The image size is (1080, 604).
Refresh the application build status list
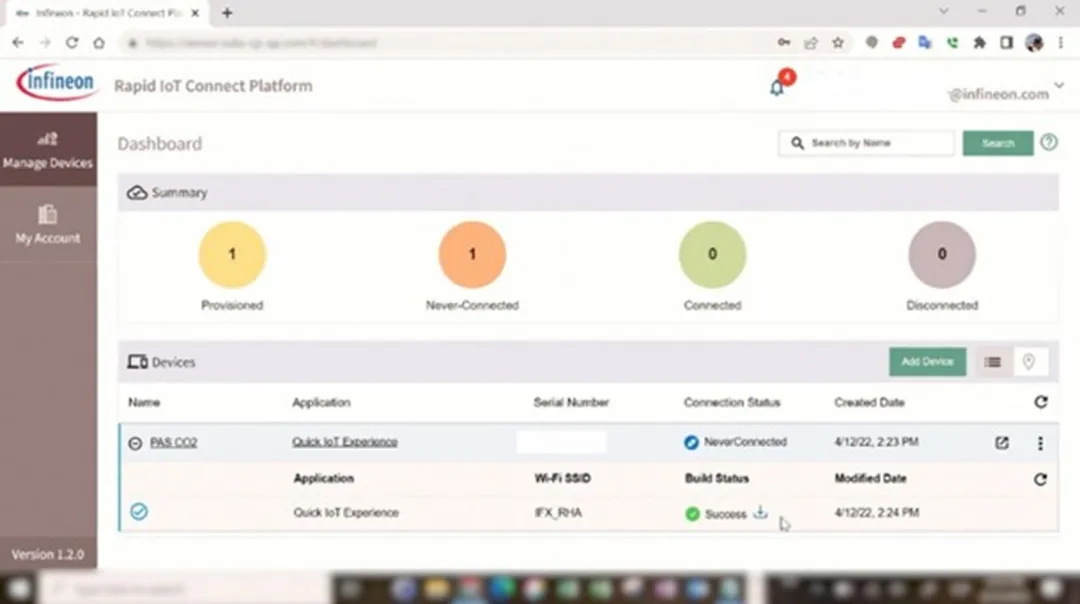(1040, 479)
